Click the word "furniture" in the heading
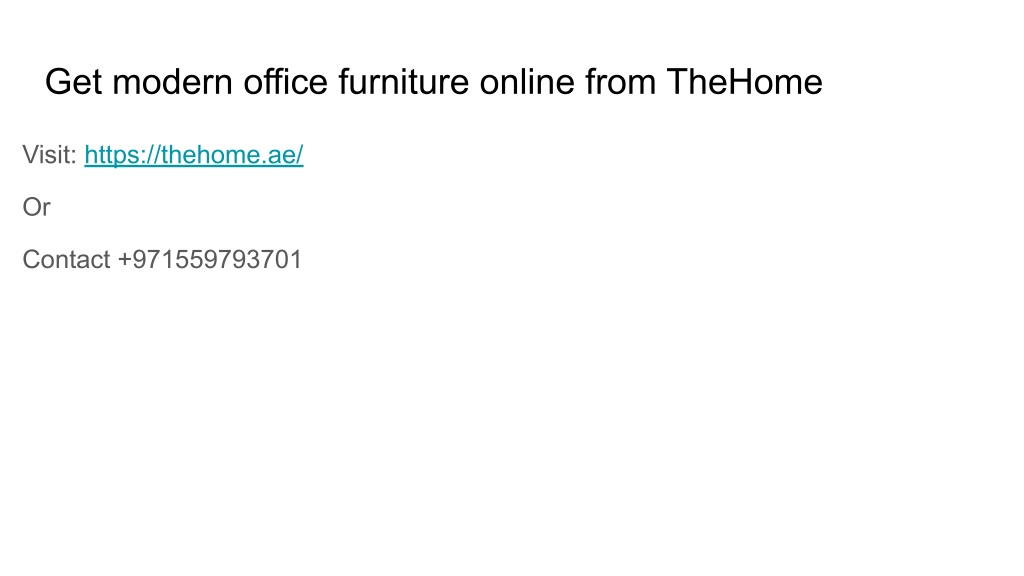The height and width of the screenshot is (576, 1024). tap(404, 82)
